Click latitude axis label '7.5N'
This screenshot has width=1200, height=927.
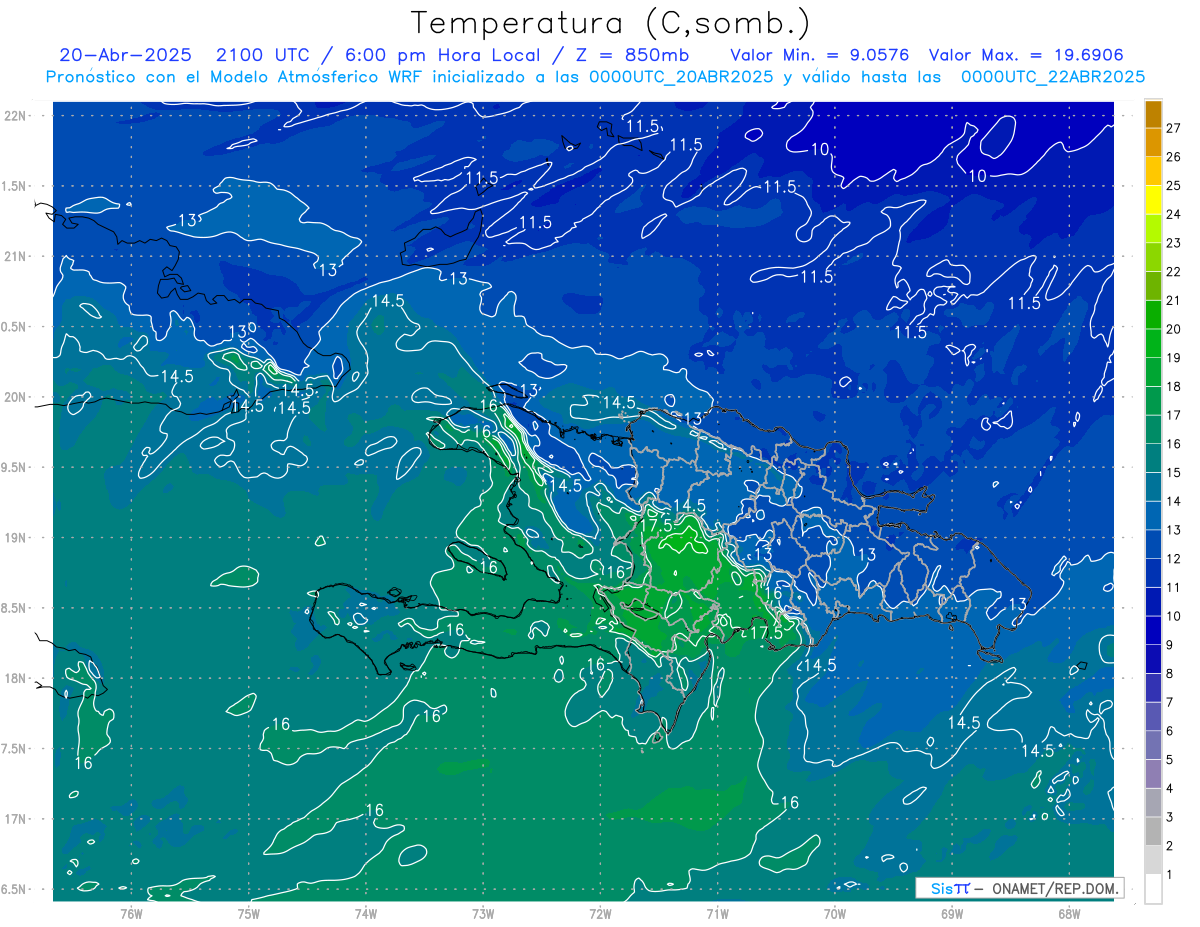(15, 749)
